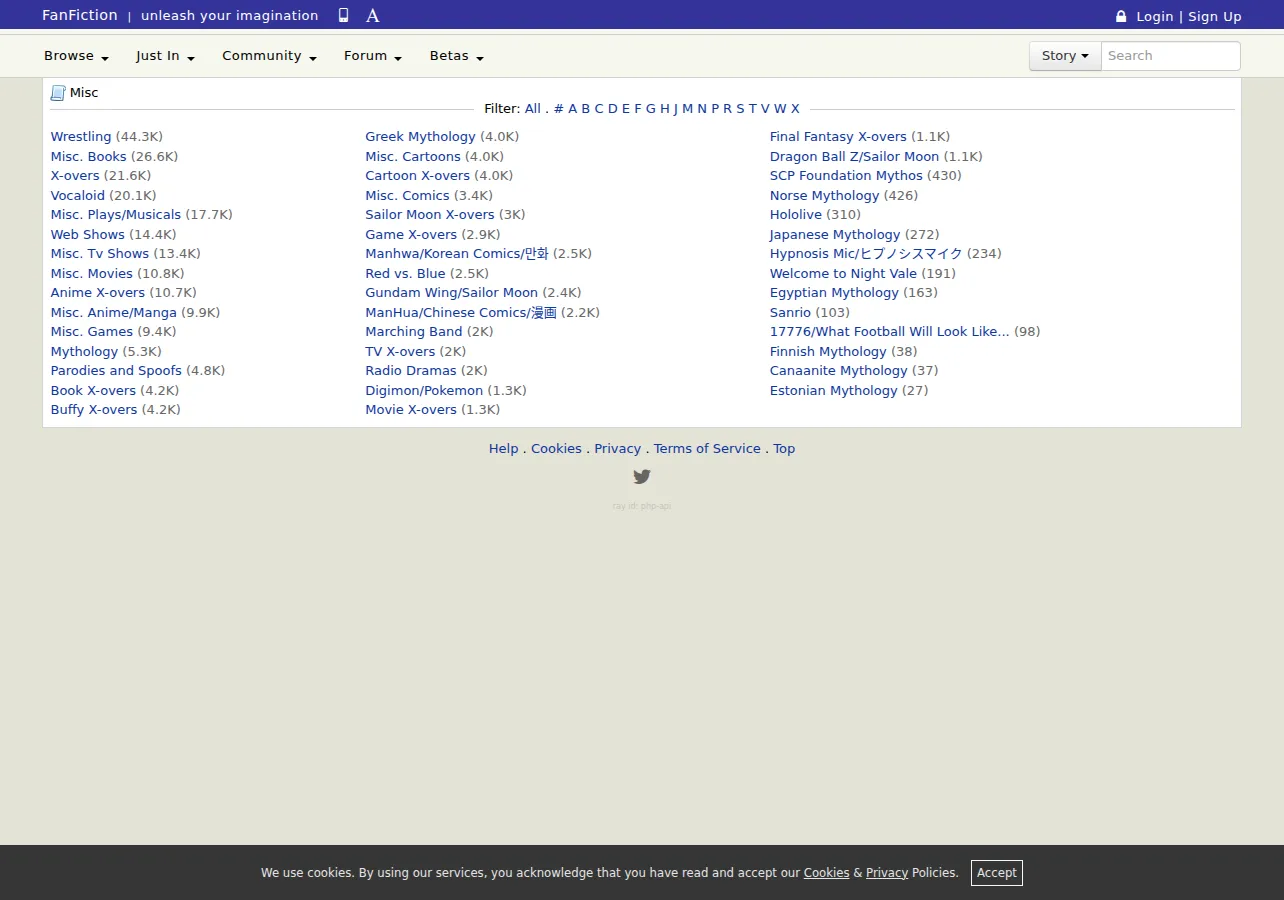This screenshot has width=1284, height=900.
Task: Browse Parodies and Spoofs stories
Action: [x=116, y=371]
